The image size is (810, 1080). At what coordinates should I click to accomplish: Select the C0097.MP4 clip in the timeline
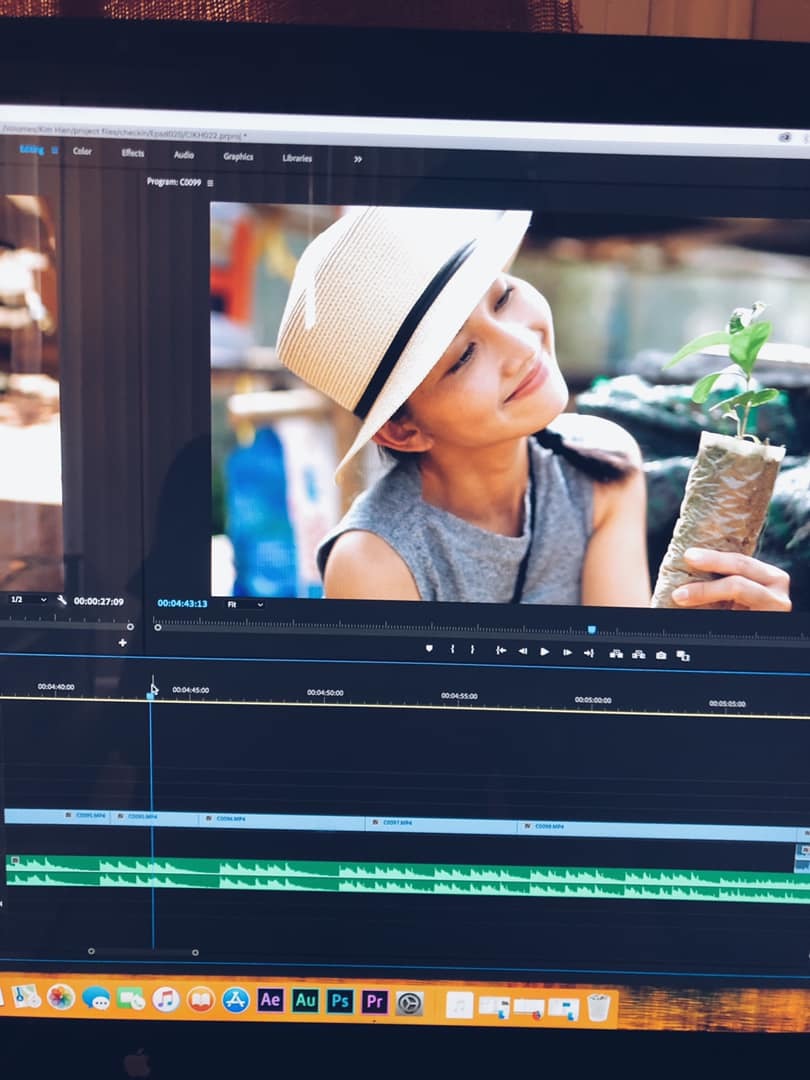pos(440,825)
